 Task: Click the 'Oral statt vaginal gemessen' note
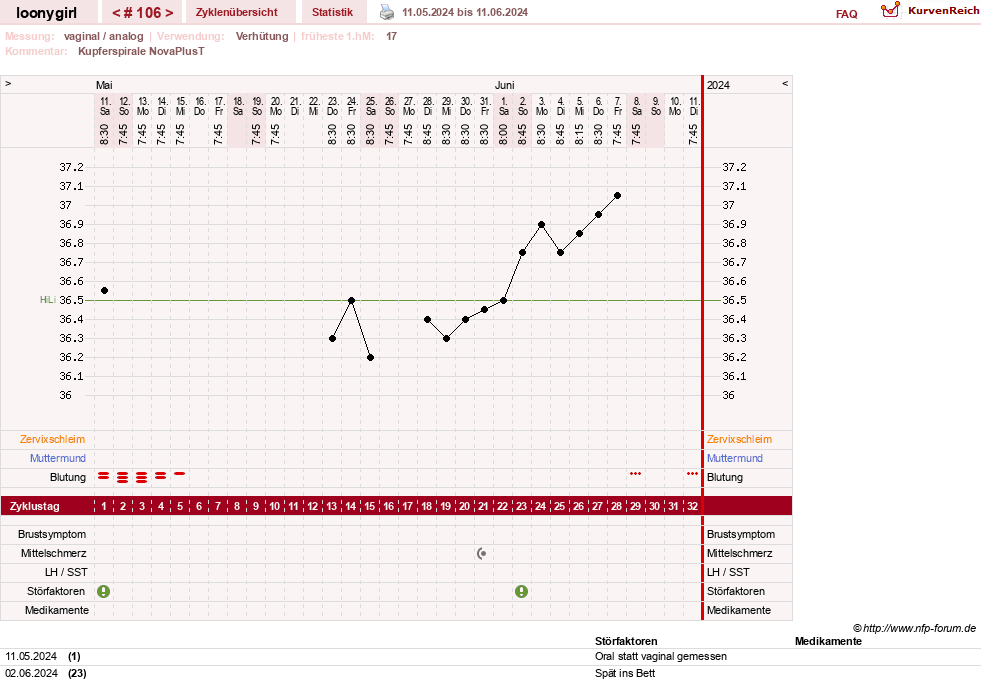pyautogui.click(x=661, y=656)
